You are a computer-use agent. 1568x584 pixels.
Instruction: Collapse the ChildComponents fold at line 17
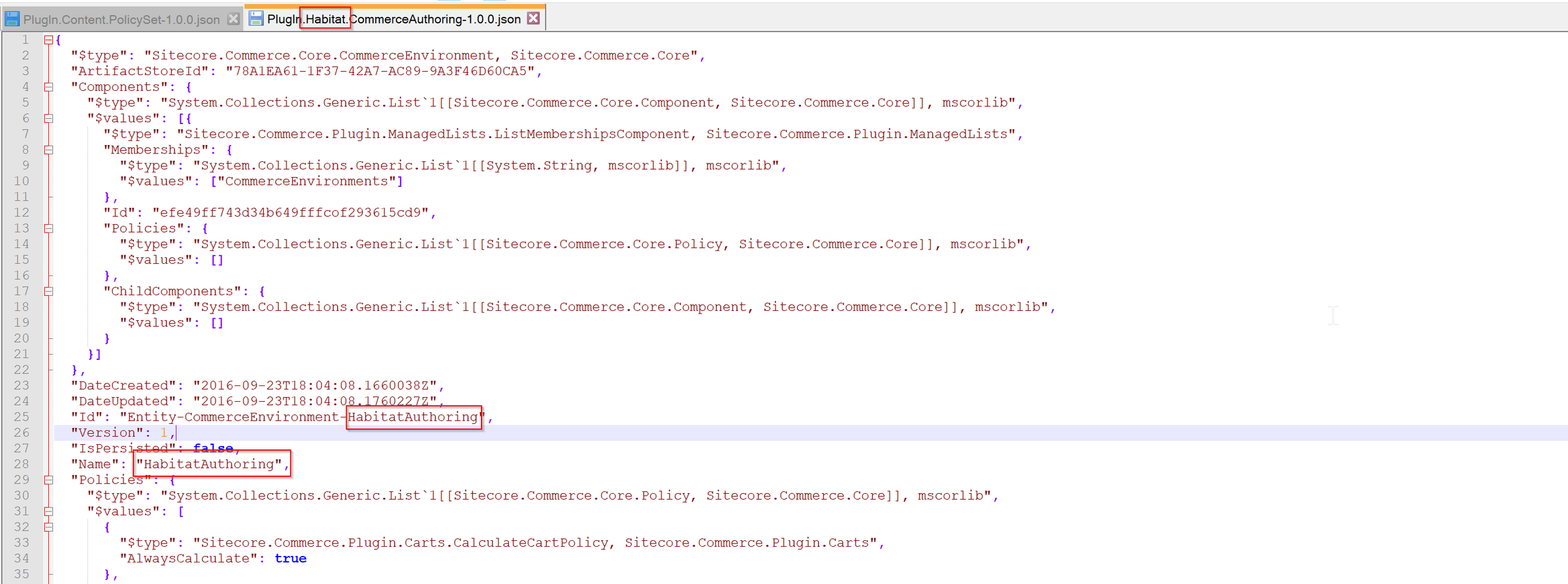point(48,291)
